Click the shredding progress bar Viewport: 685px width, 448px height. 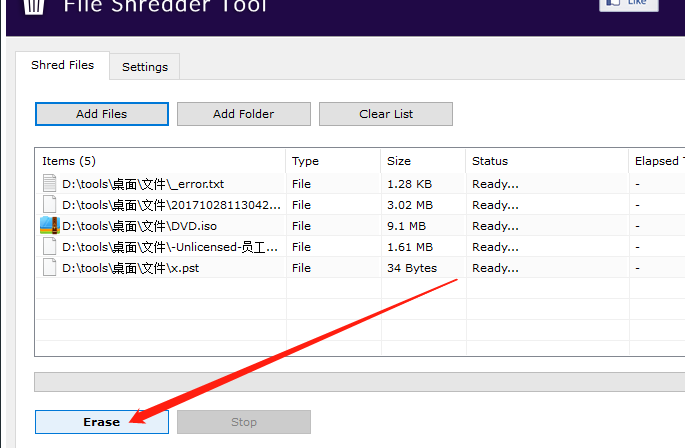360,382
